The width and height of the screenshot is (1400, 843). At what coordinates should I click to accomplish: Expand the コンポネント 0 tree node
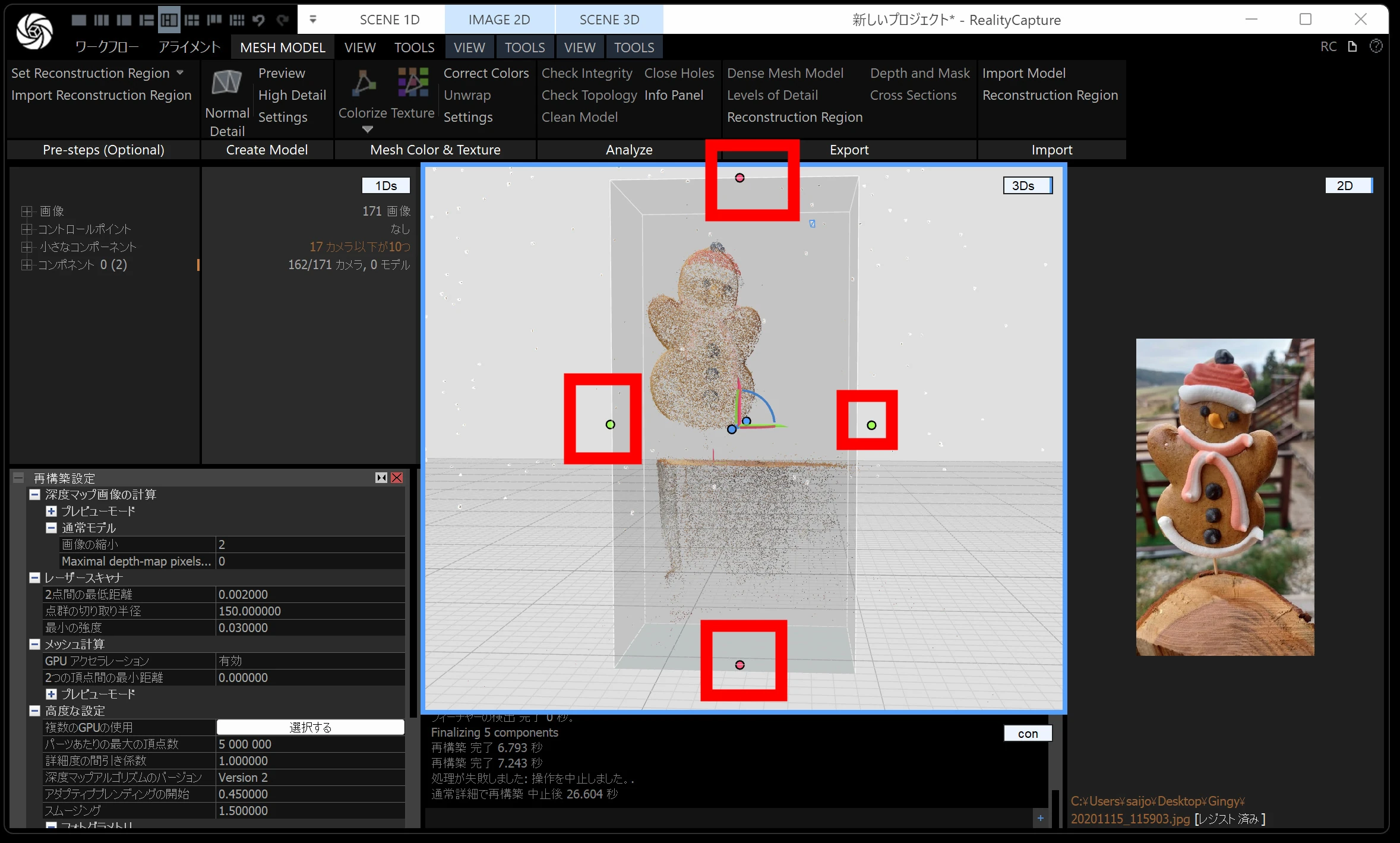(x=26, y=264)
